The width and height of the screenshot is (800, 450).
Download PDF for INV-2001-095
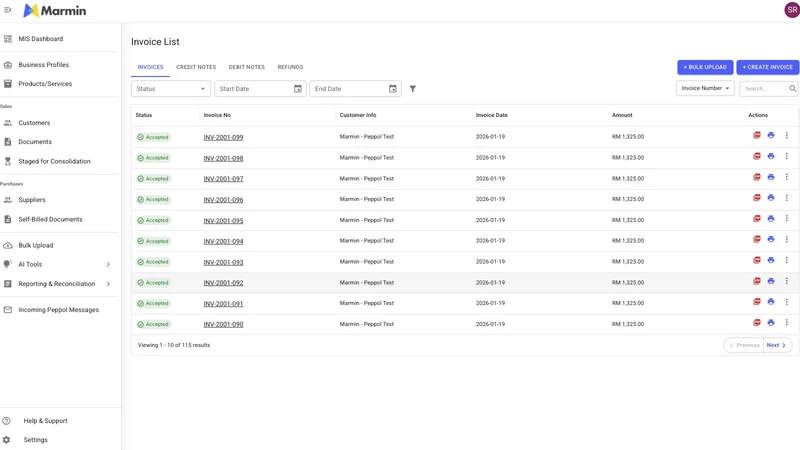click(x=757, y=218)
